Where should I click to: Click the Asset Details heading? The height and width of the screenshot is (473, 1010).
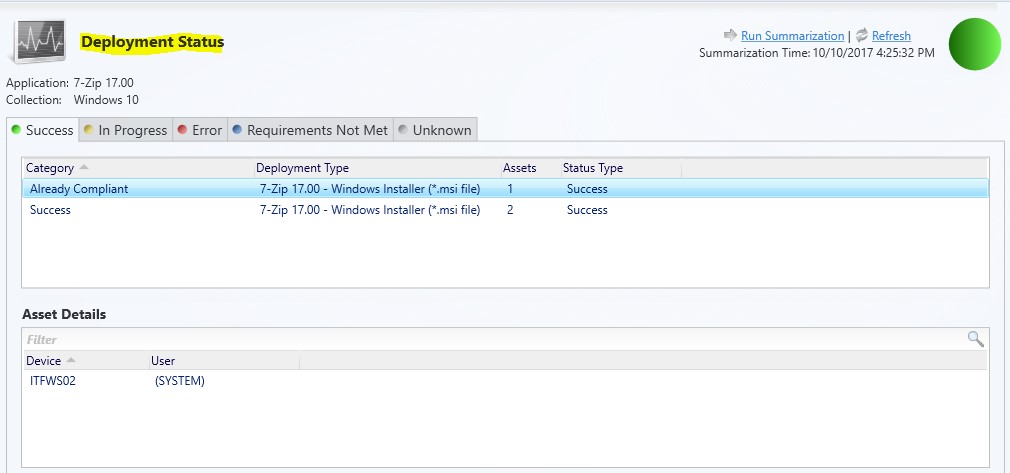click(64, 314)
